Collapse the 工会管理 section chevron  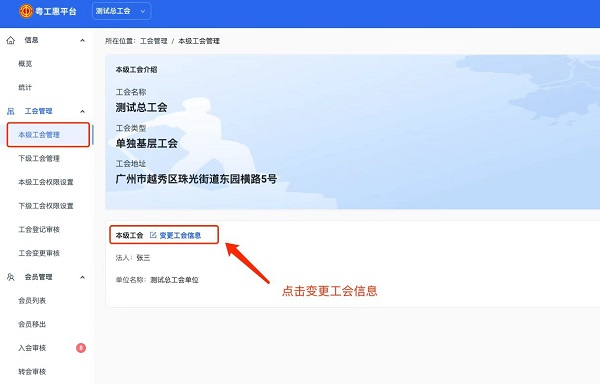pyautogui.click(x=82, y=111)
